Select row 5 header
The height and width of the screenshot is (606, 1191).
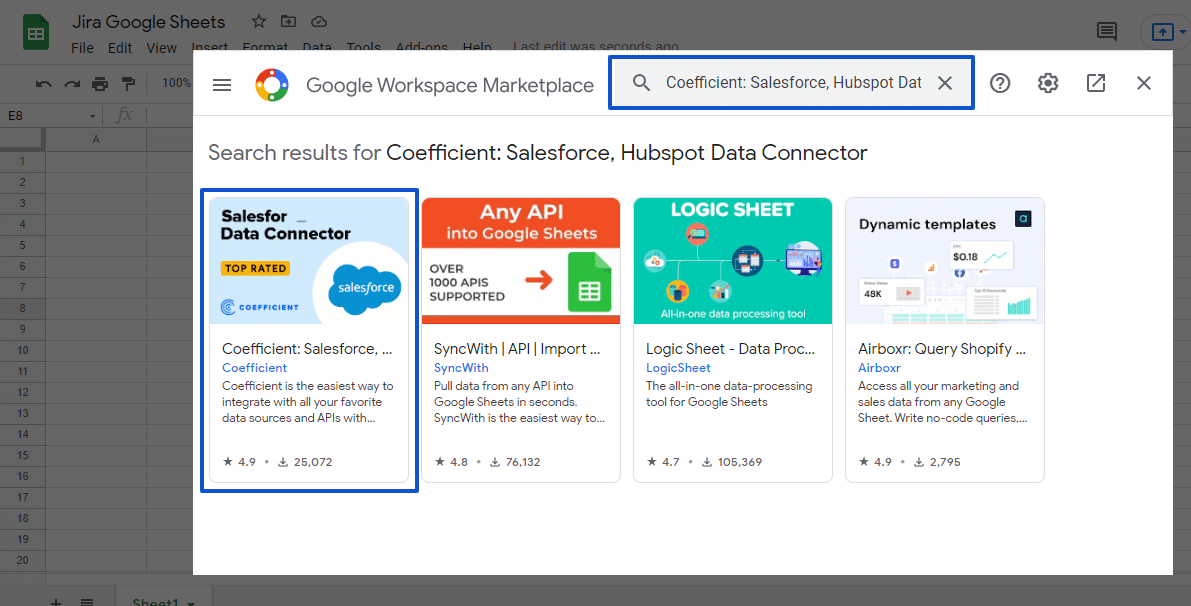[22, 245]
